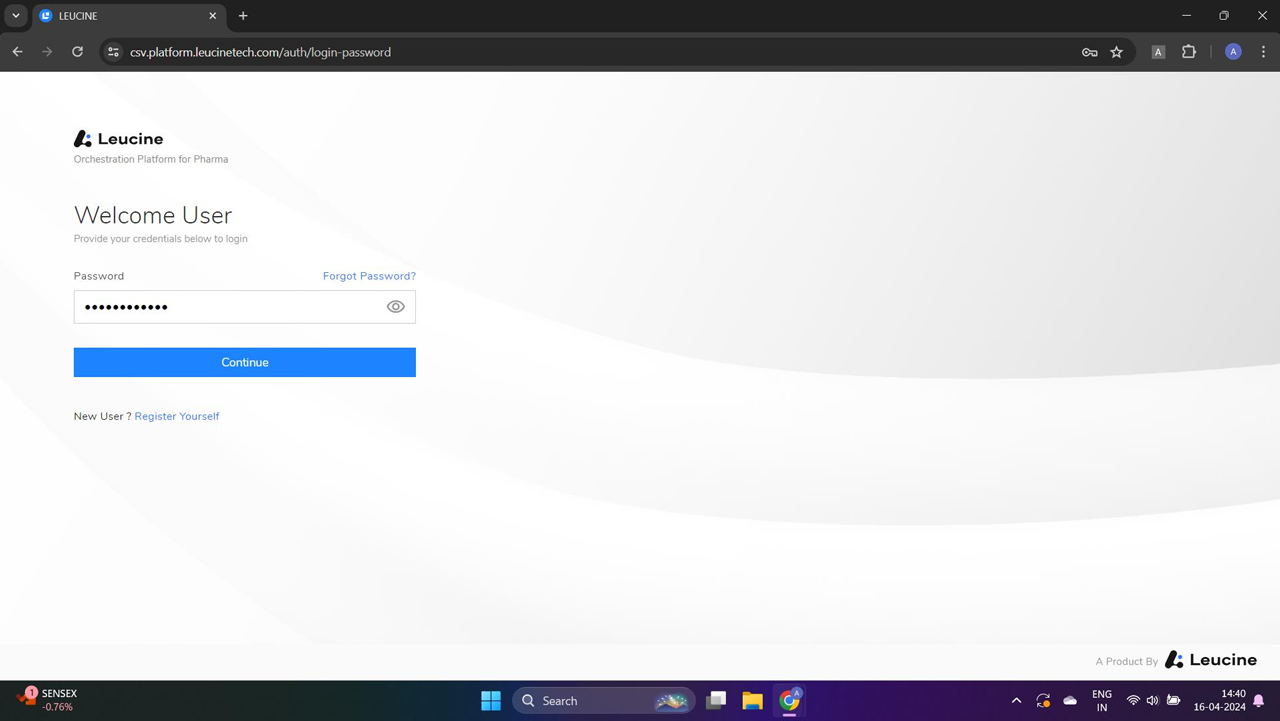Click the Chrome taskbar icon

point(790,700)
